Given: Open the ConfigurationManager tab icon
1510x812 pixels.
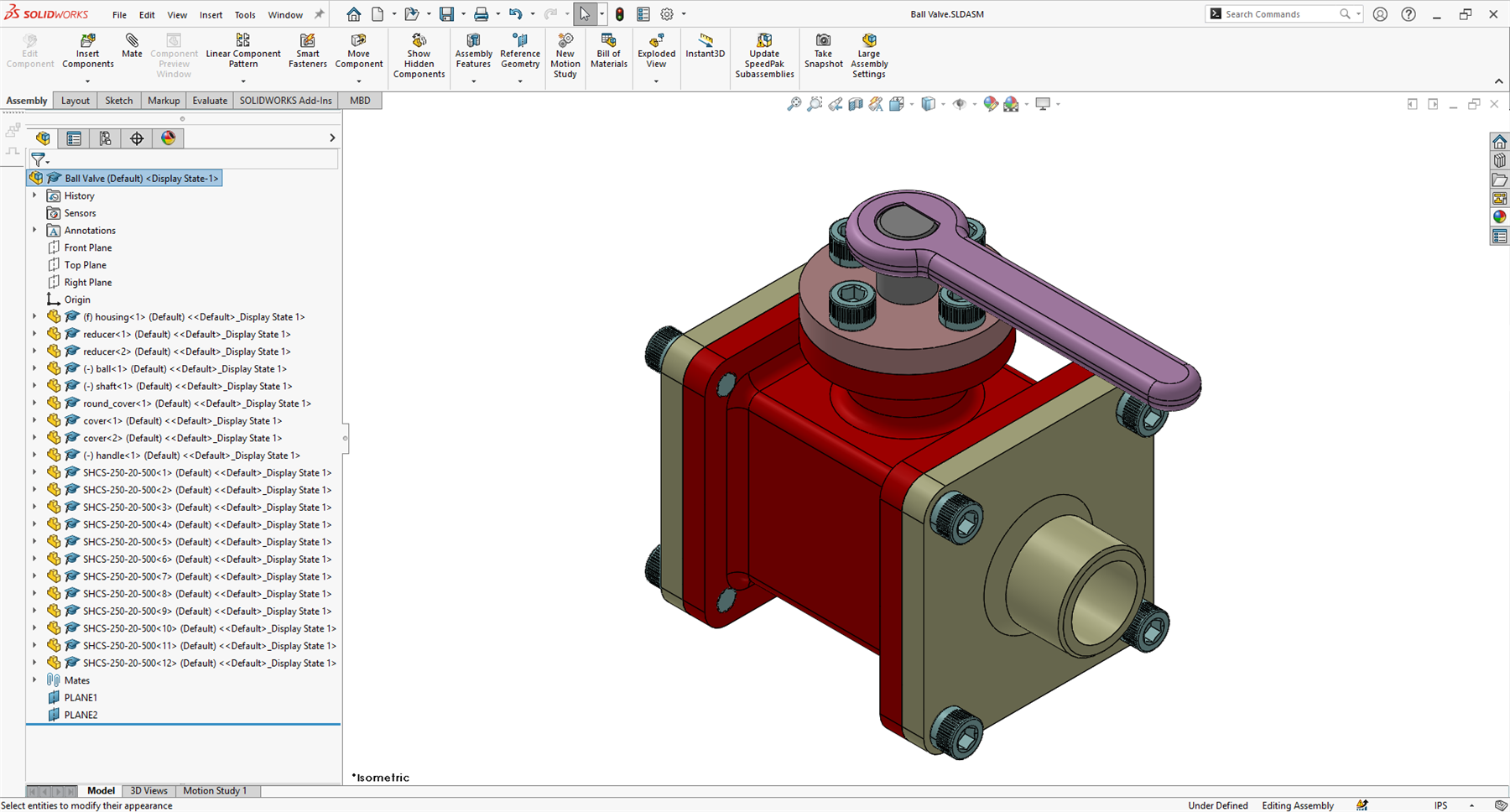Looking at the screenshot, I should point(105,138).
